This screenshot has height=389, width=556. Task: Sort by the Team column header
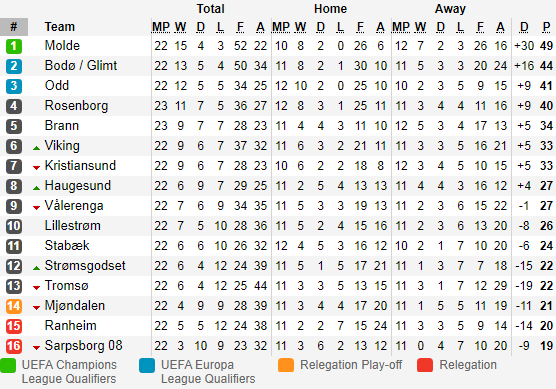(60, 27)
